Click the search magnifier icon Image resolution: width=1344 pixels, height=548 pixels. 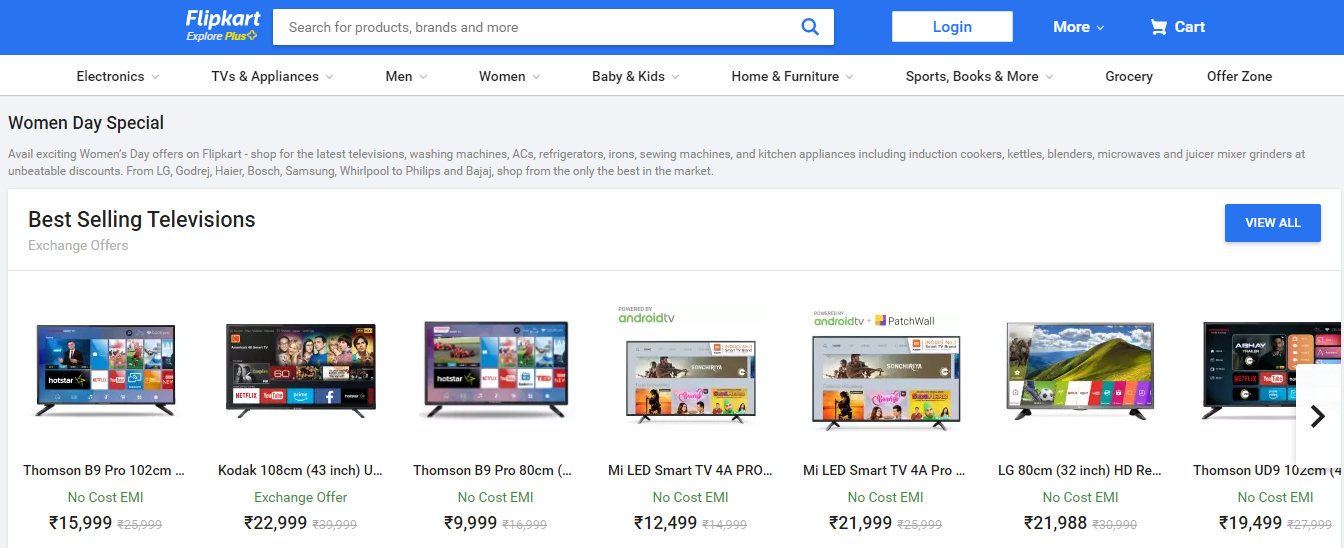point(810,27)
